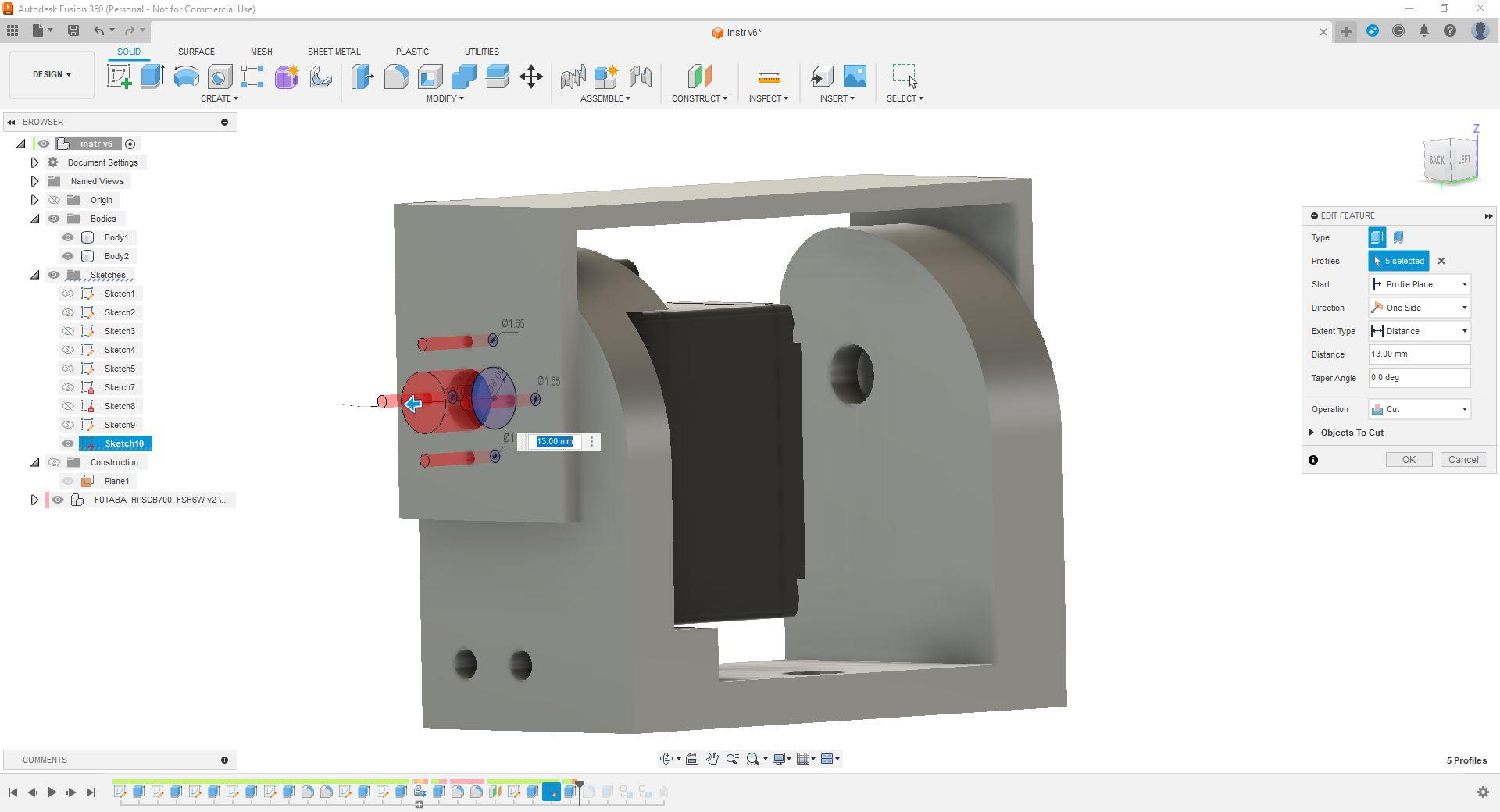Show the Origin folder
Image resolution: width=1500 pixels, height=812 pixels.
point(54,200)
